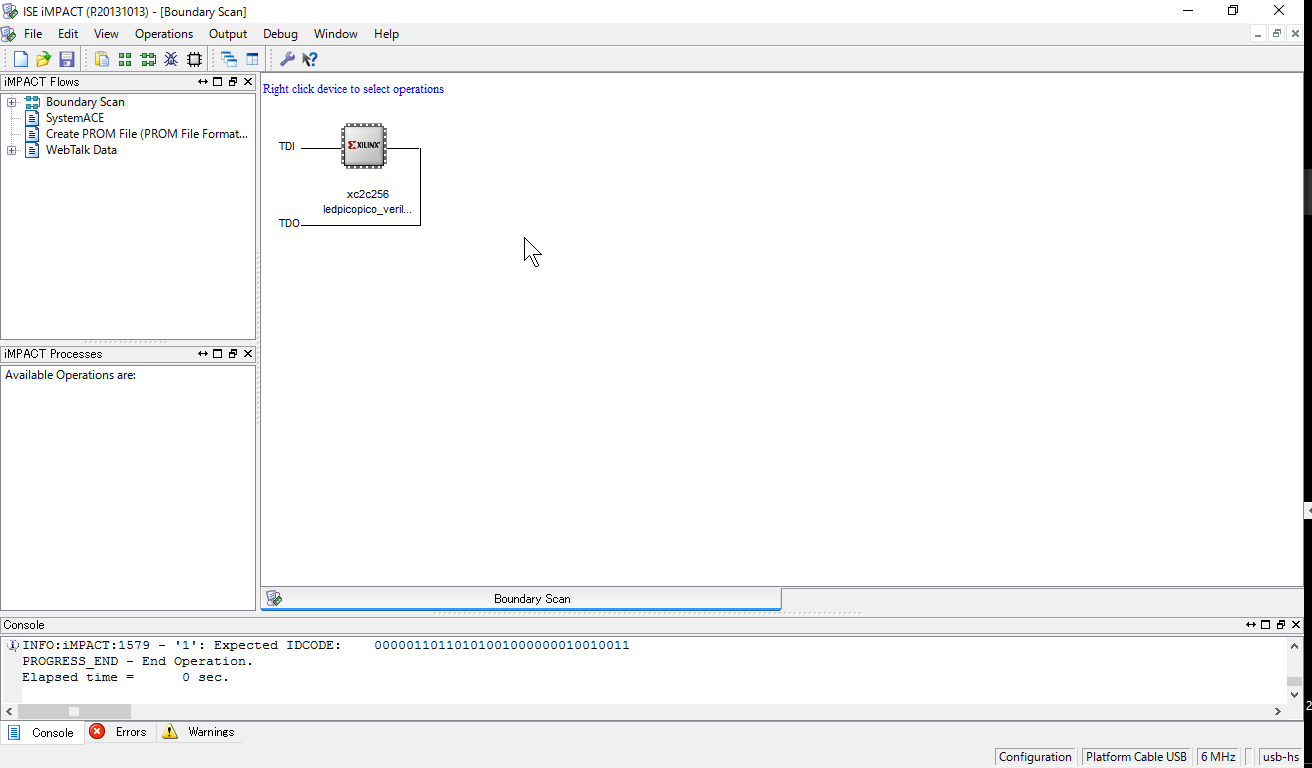Click the Configuration status bar field
This screenshot has width=1312, height=768.
pos(1035,757)
